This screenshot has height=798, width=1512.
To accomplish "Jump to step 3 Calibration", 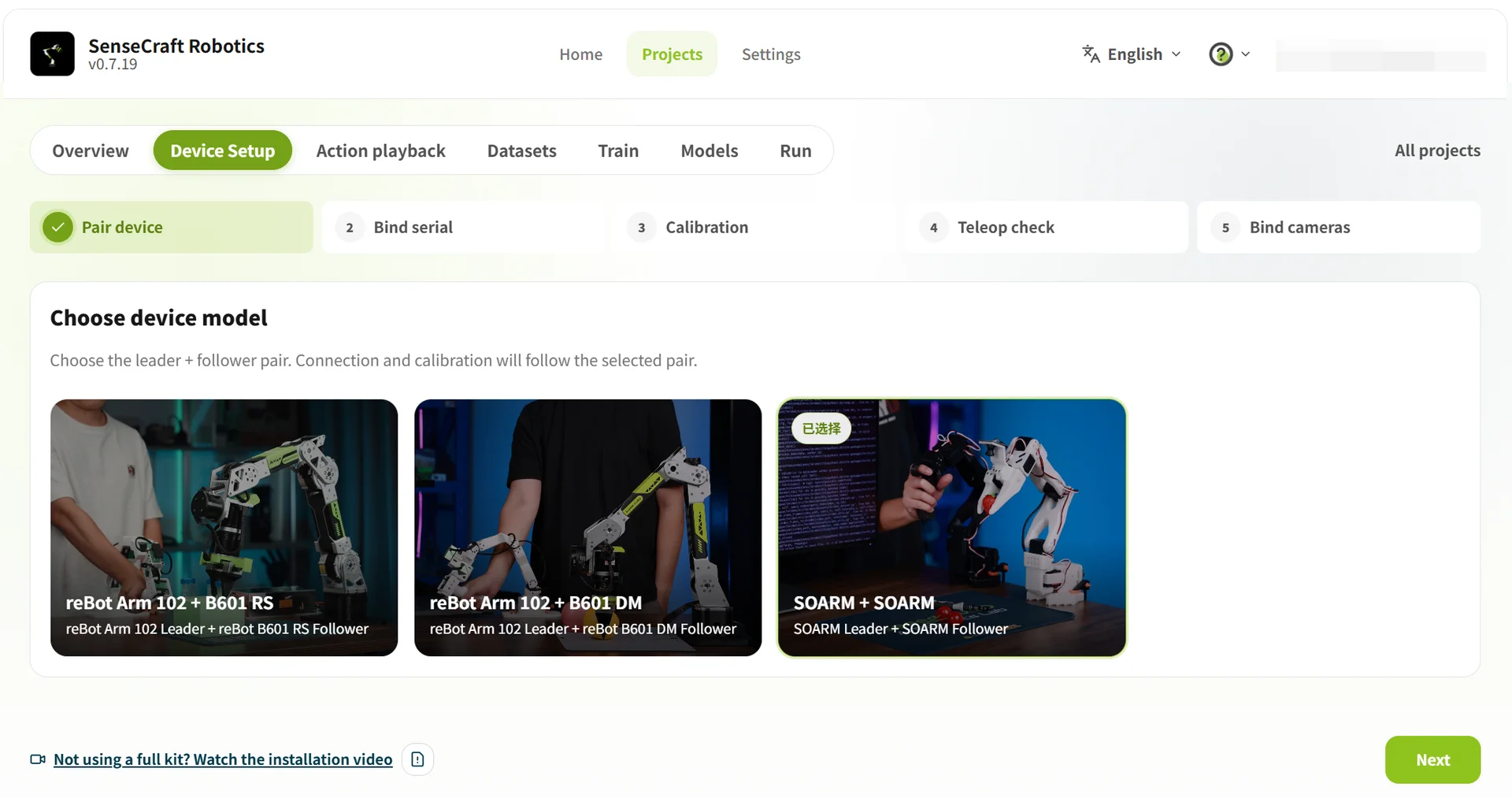I will pyautogui.click(x=755, y=228).
